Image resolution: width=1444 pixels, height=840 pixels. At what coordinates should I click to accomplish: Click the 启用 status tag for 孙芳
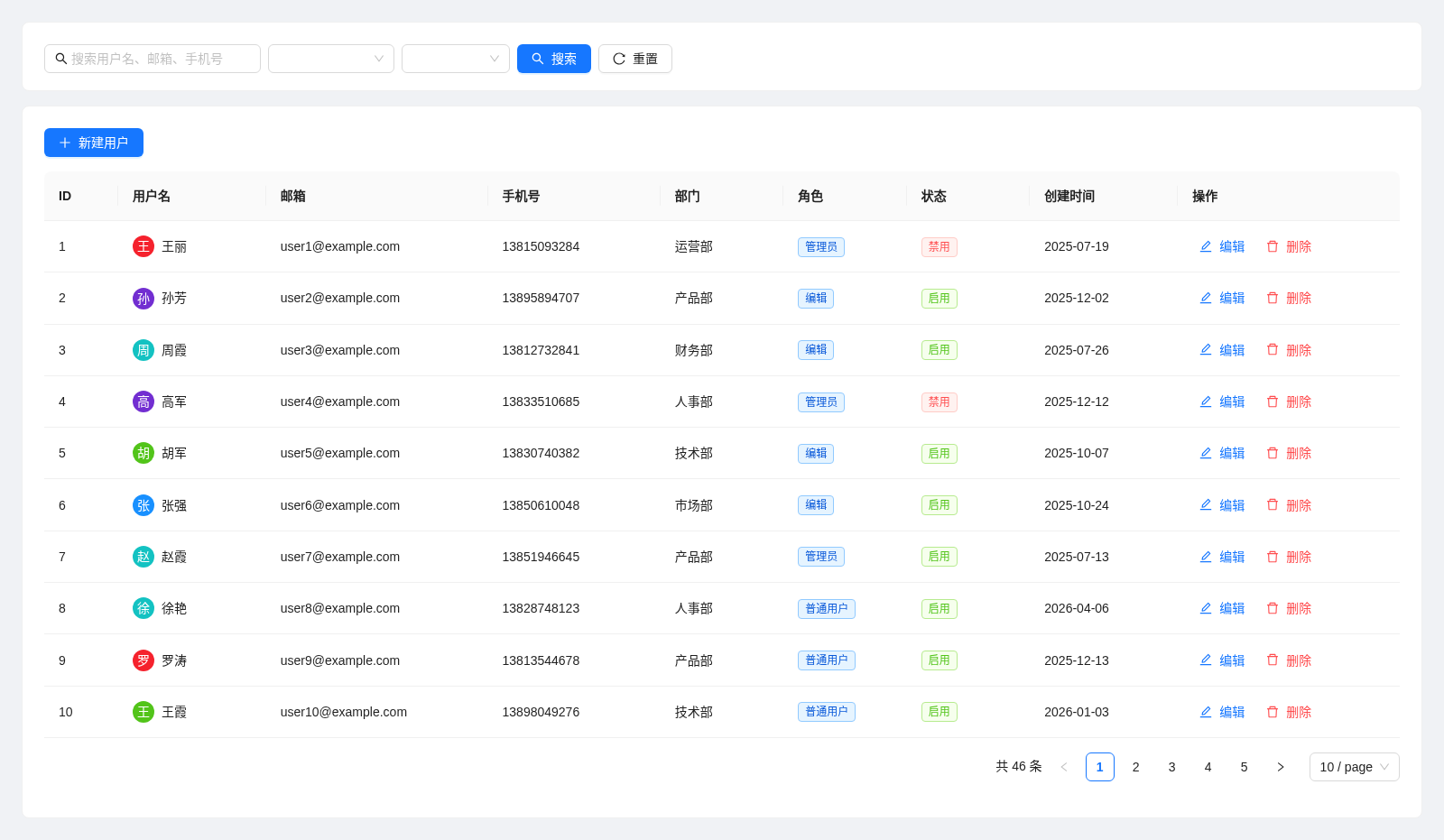[x=940, y=299]
